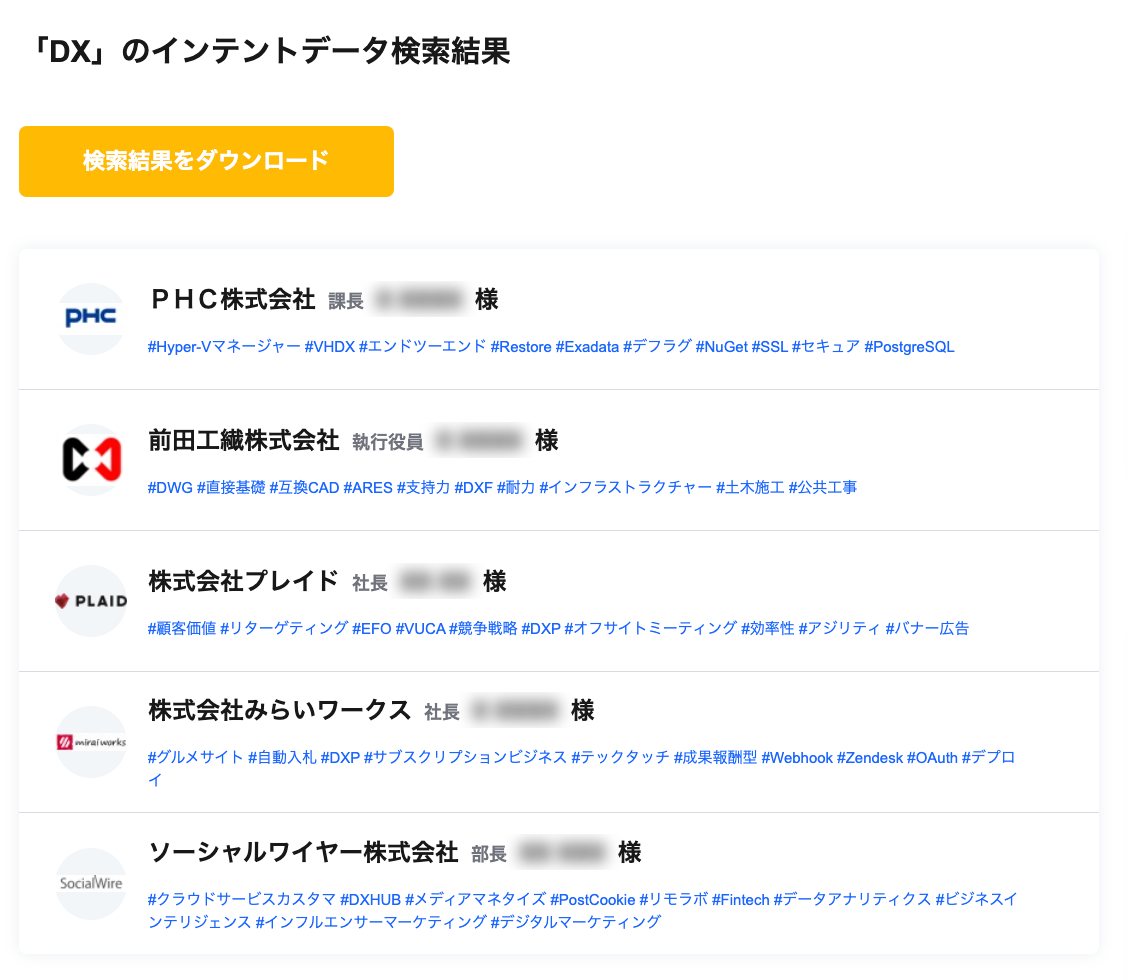The image size is (1128, 980).
Task: Select the #バナー広告 hashtag
Action: click(927, 629)
